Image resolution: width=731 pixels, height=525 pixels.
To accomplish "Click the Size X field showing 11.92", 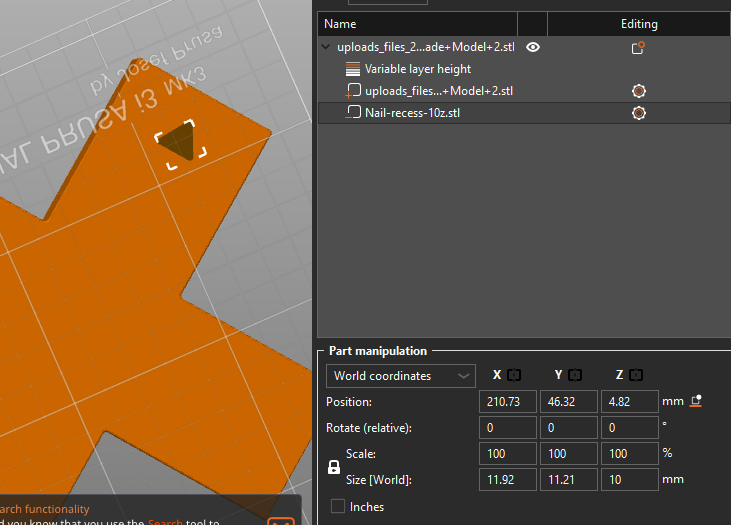I will (x=508, y=480).
